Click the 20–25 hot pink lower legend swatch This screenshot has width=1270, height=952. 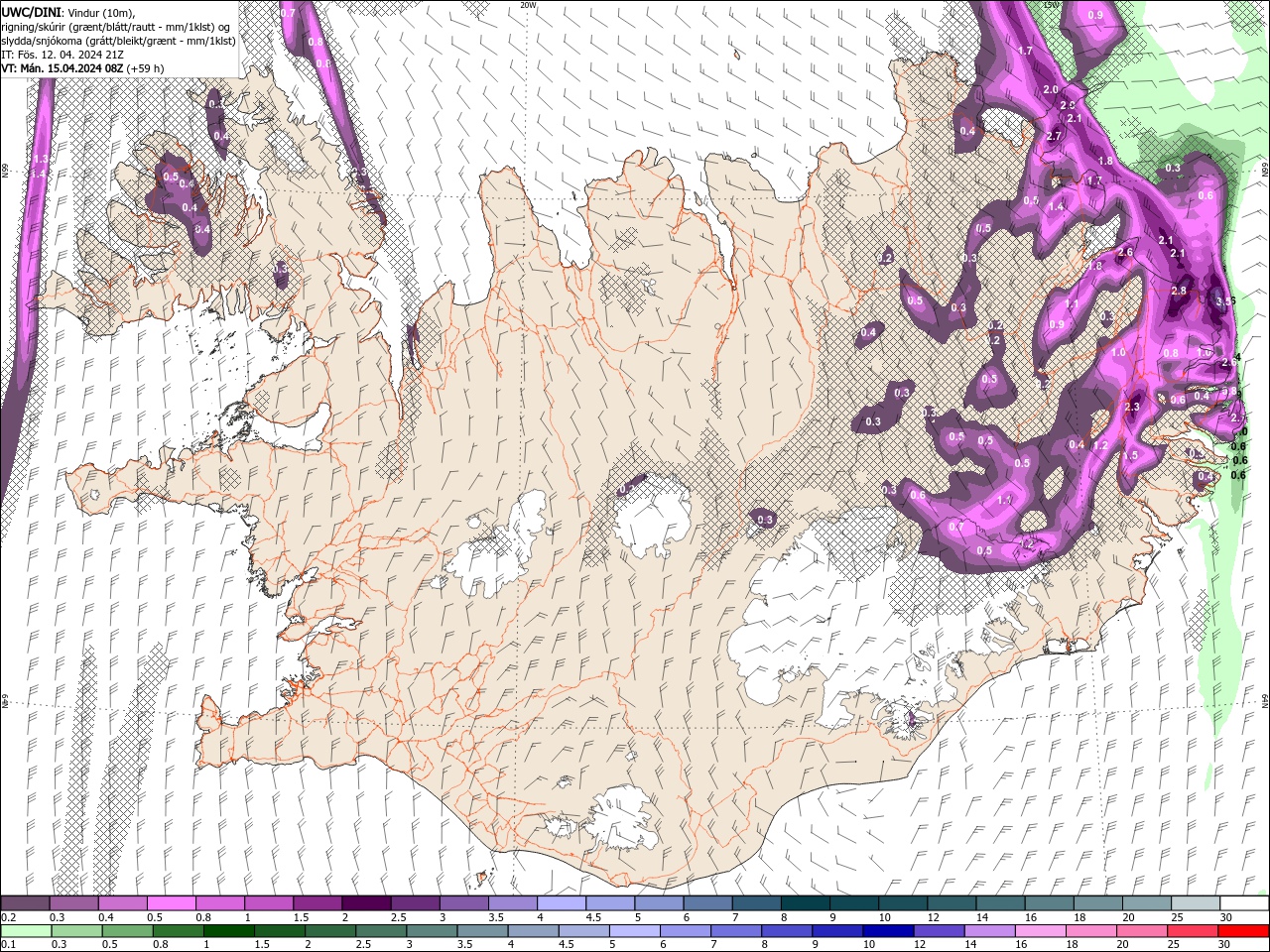1141,931
